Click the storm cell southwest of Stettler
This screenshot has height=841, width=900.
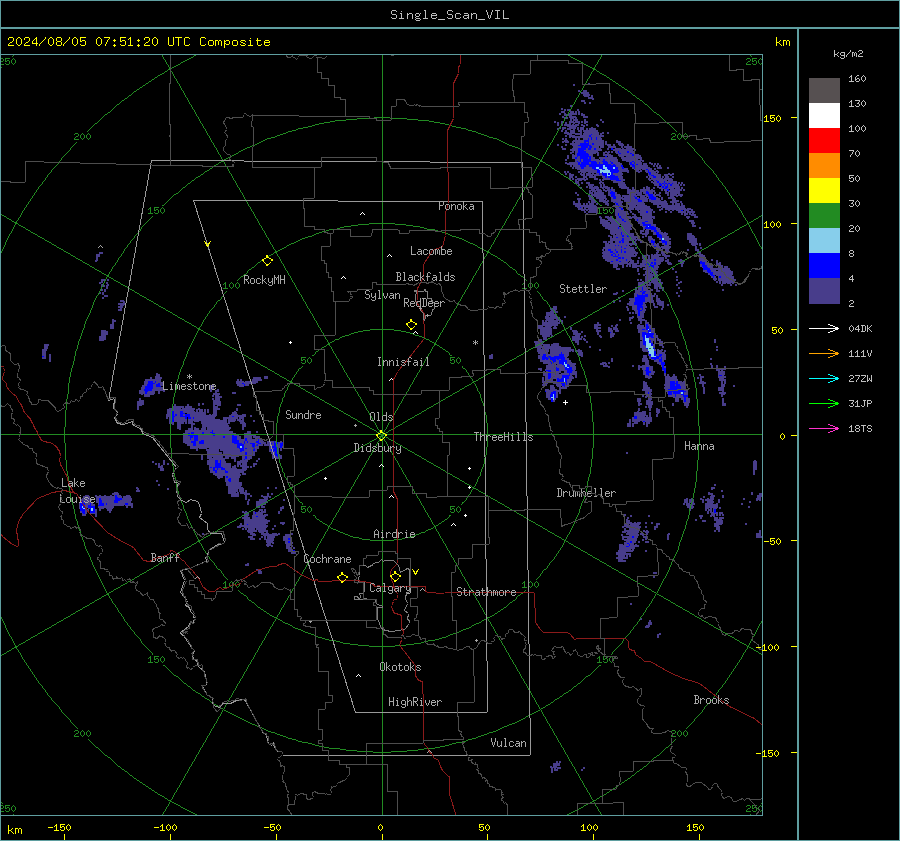coord(557,367)
